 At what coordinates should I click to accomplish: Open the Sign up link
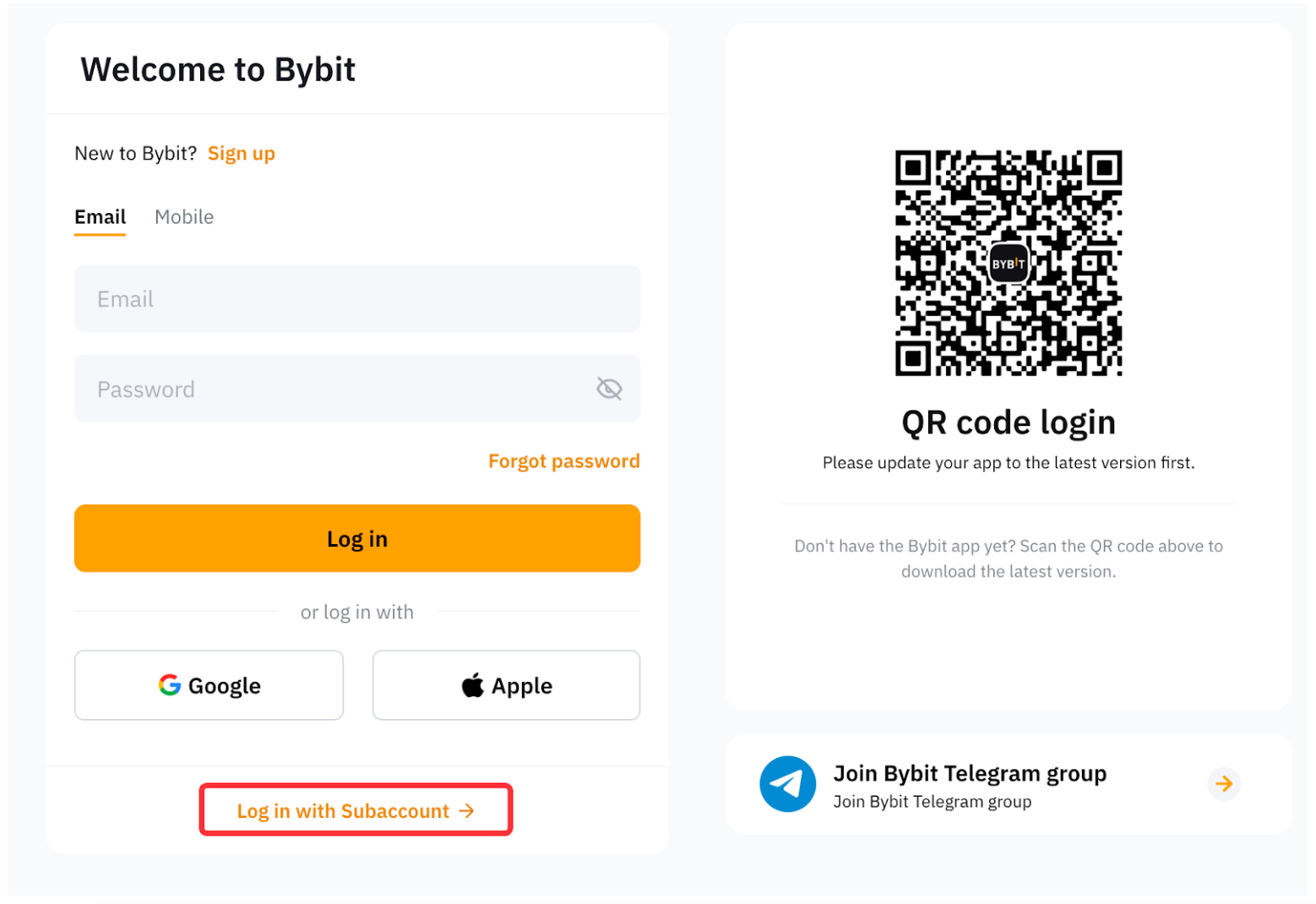[242, 154]
